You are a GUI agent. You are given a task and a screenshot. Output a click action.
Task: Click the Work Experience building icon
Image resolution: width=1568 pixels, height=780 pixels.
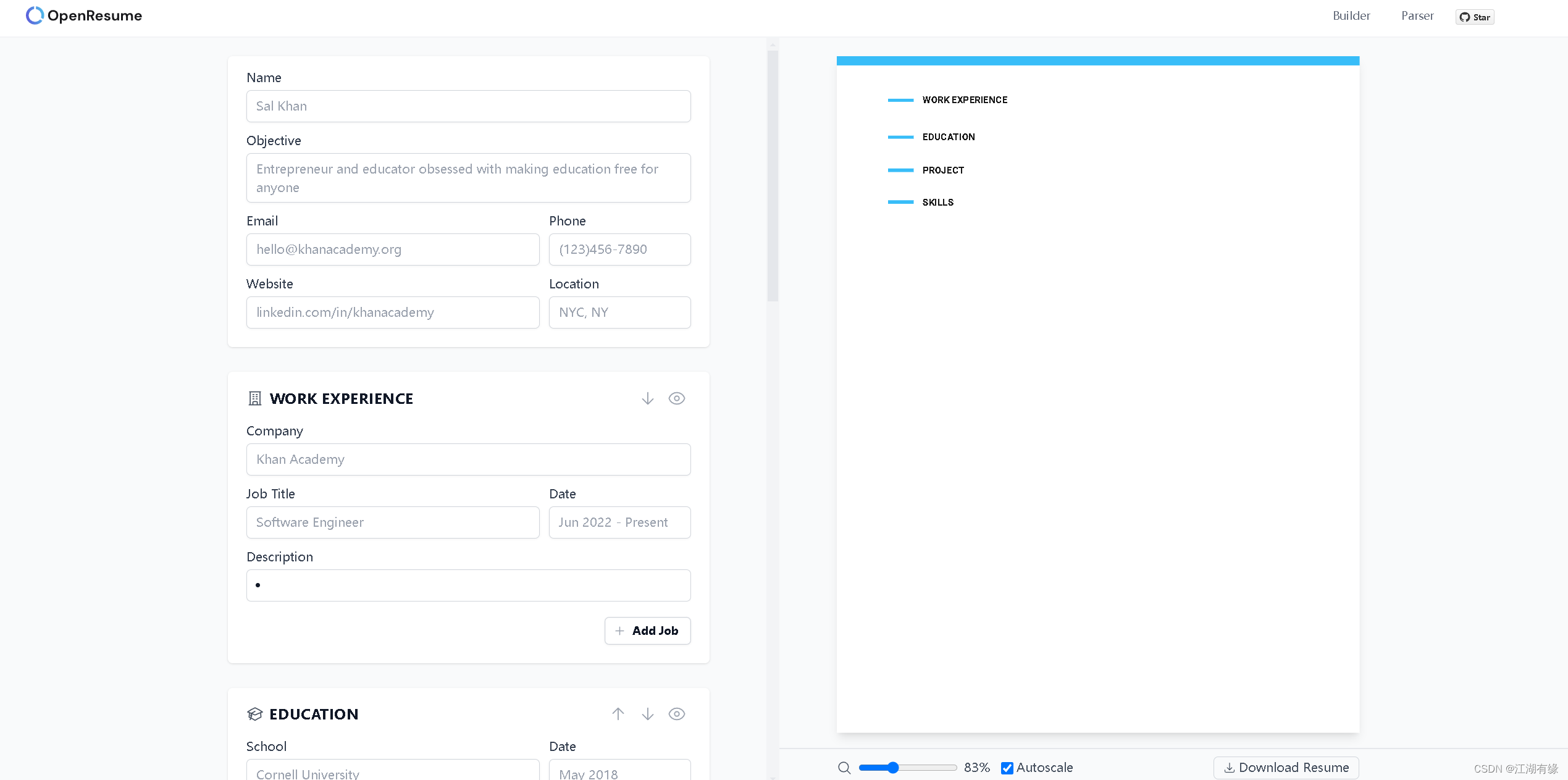click(254, 399)
